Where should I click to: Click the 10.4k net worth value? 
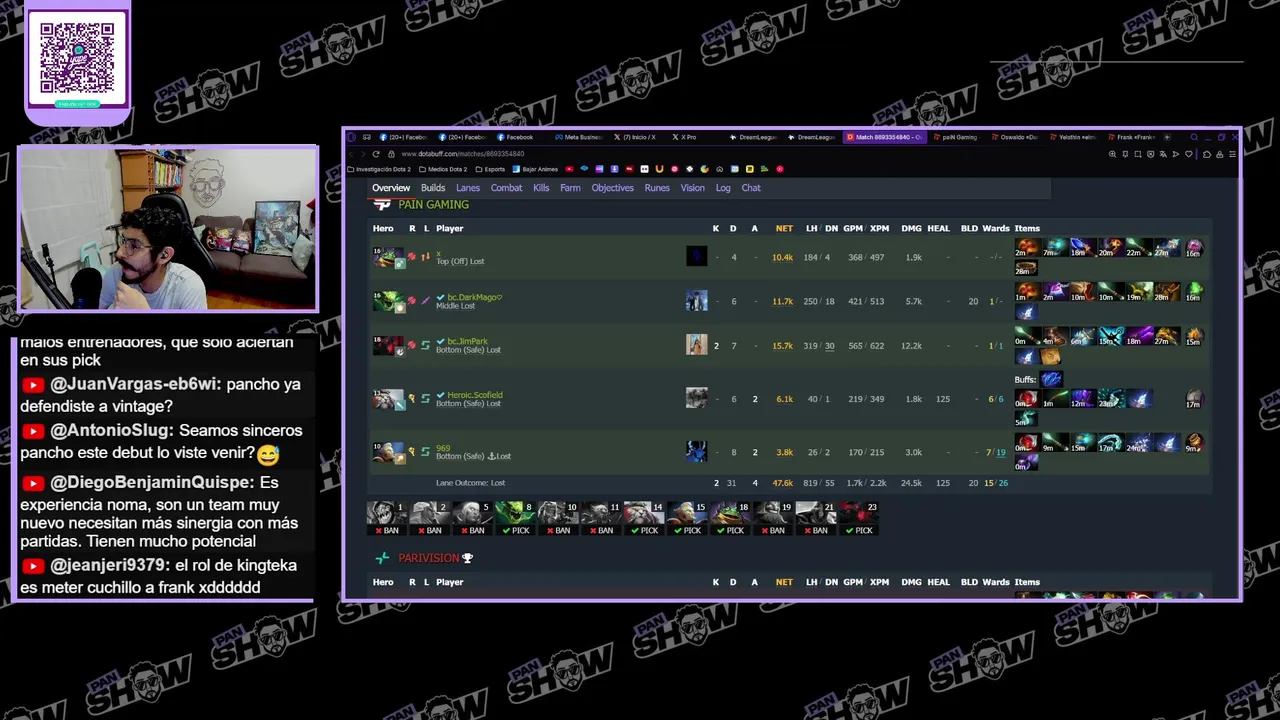point(782,258)
